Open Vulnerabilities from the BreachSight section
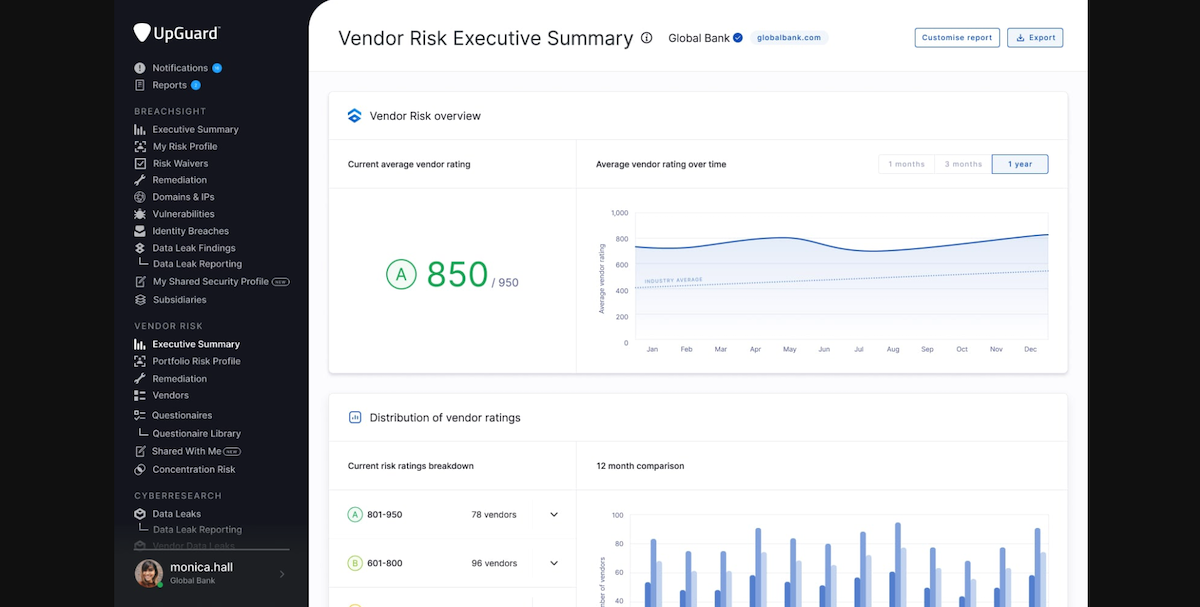 pyautogui.click(x=141, y=213)
